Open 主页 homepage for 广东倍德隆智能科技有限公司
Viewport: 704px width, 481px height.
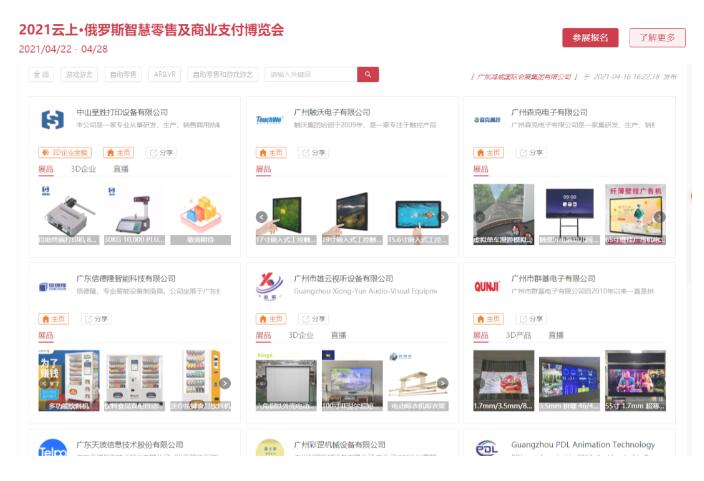54,319
